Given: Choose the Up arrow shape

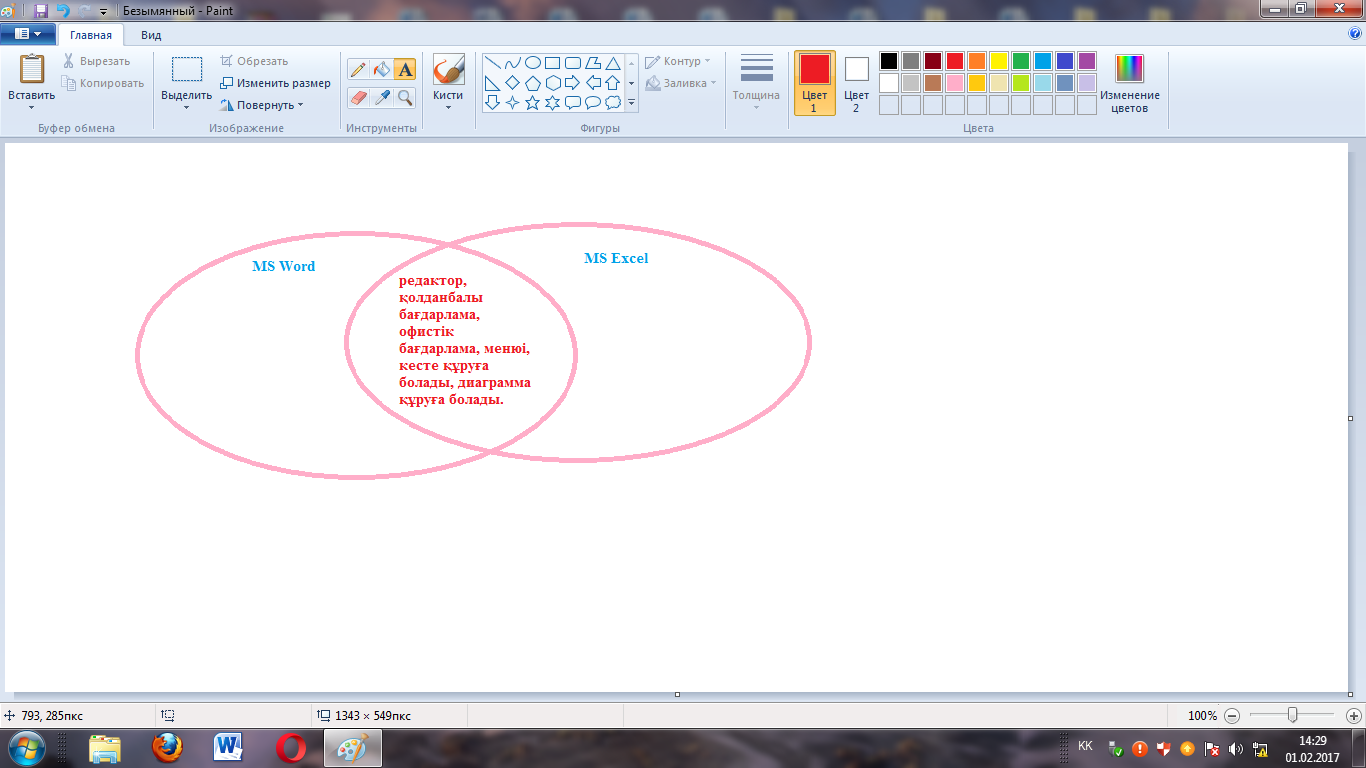Looking at the screenshot, I should (613, 82).
